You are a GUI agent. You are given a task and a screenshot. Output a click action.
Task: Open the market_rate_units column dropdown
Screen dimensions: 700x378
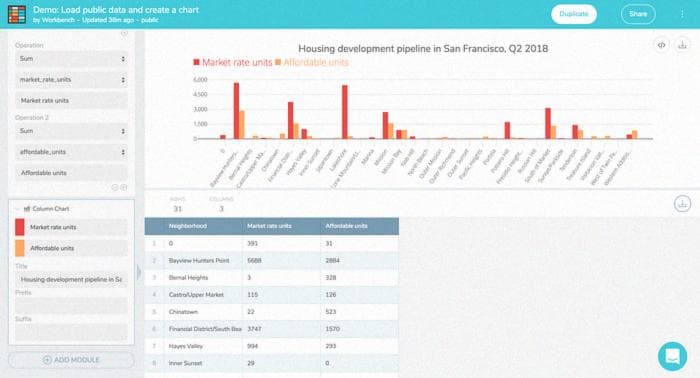(71, 79)
